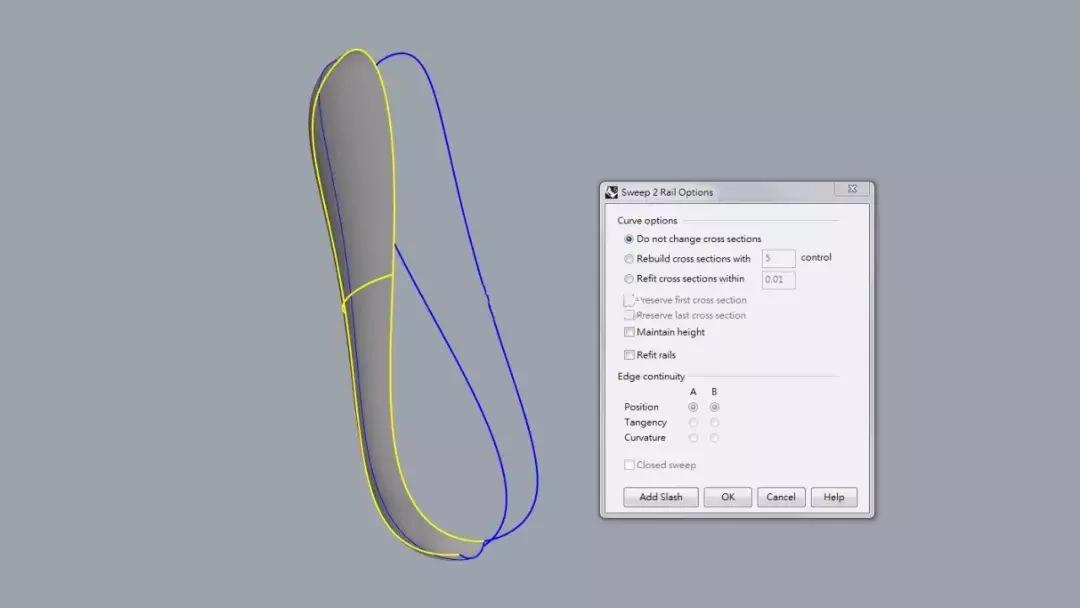
Task: Enable Maintain height checkbox
Action: point(629,332)
